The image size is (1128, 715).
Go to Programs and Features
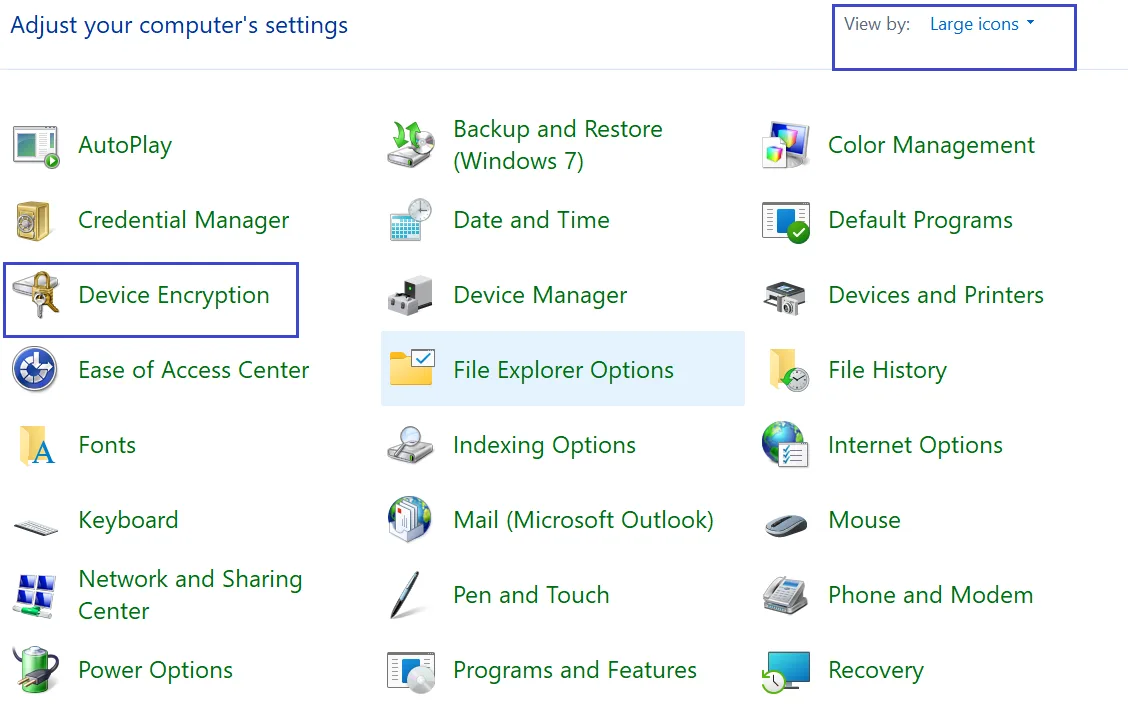pos(574,670)
